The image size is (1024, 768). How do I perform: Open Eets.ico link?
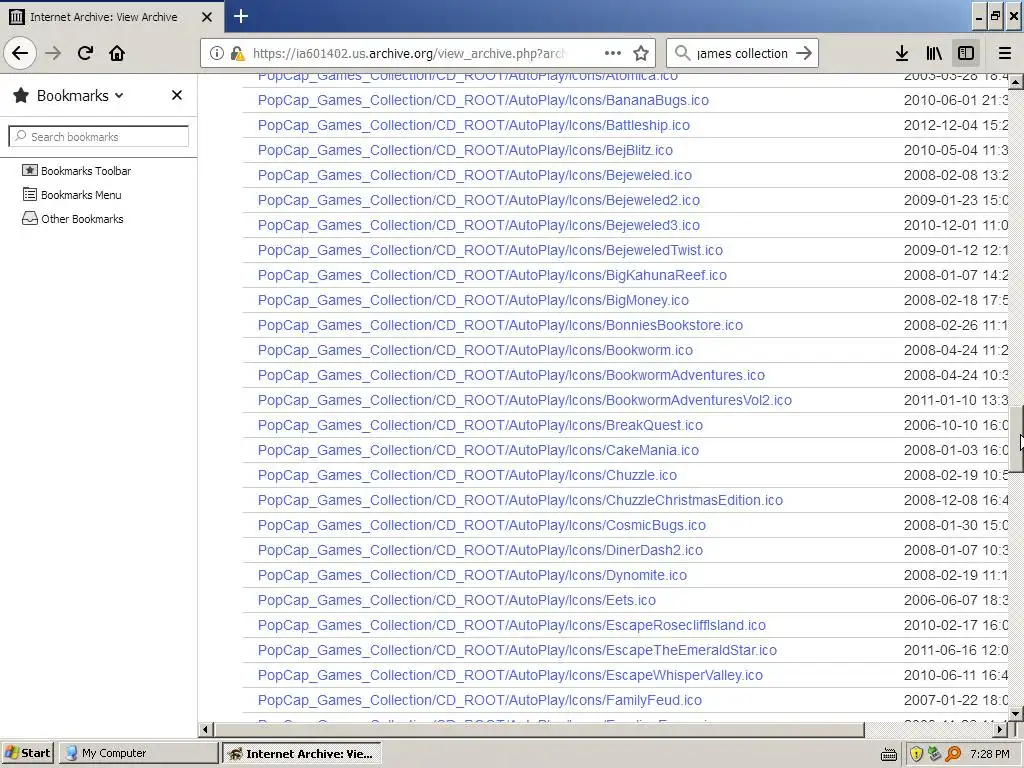pyautogui.click(x=457, y=600)
